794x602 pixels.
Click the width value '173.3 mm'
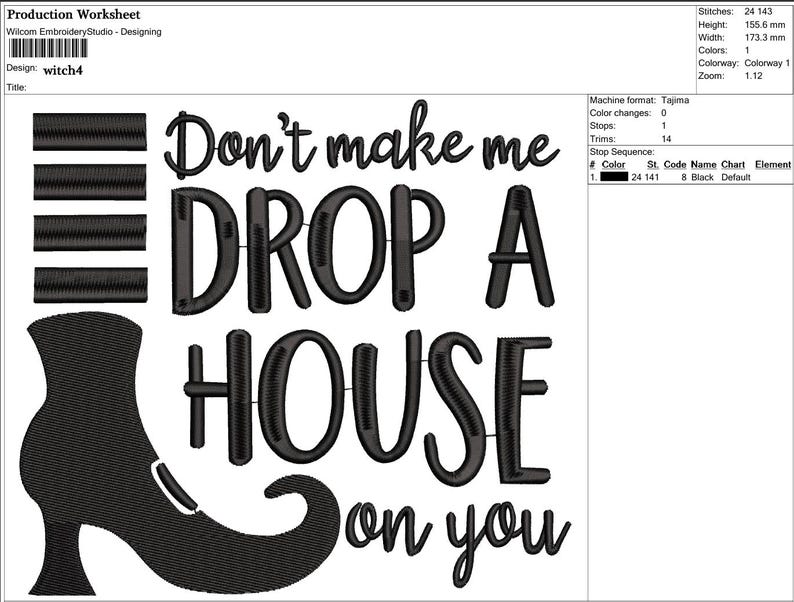click(x=765, y=37)
